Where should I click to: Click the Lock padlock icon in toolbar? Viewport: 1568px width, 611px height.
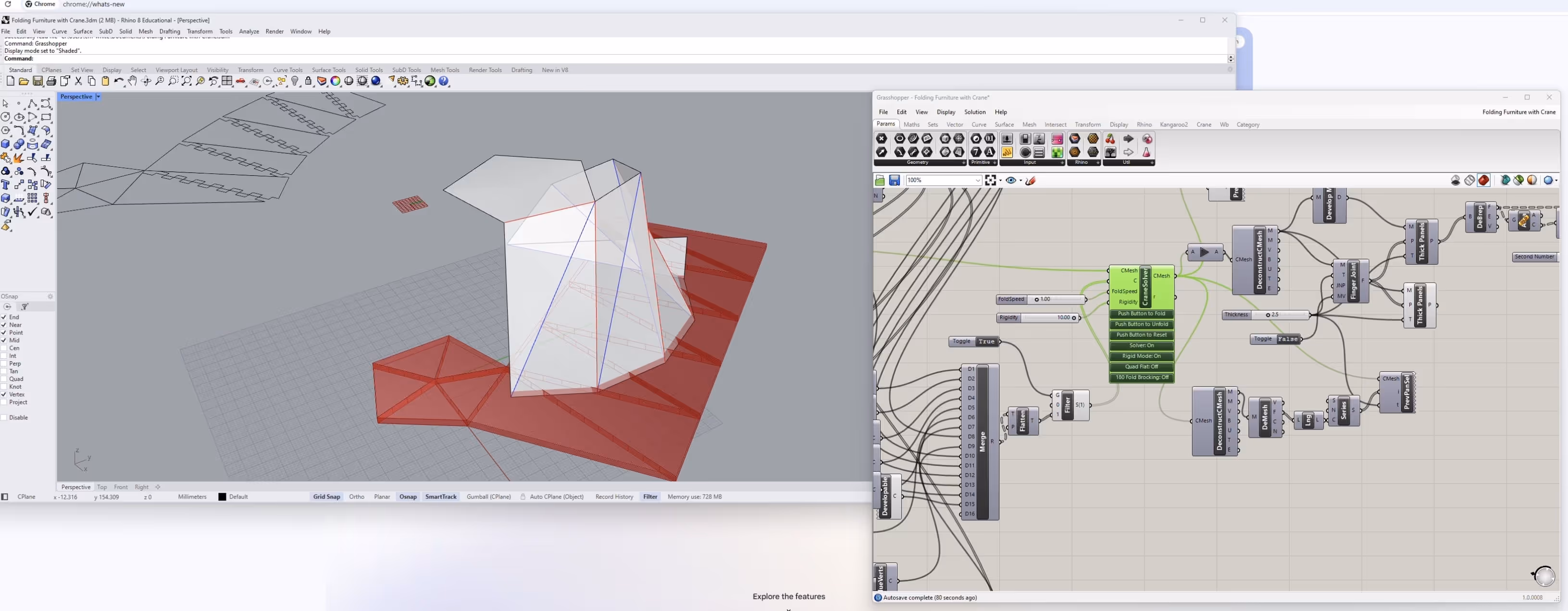[x=309, y=82]
